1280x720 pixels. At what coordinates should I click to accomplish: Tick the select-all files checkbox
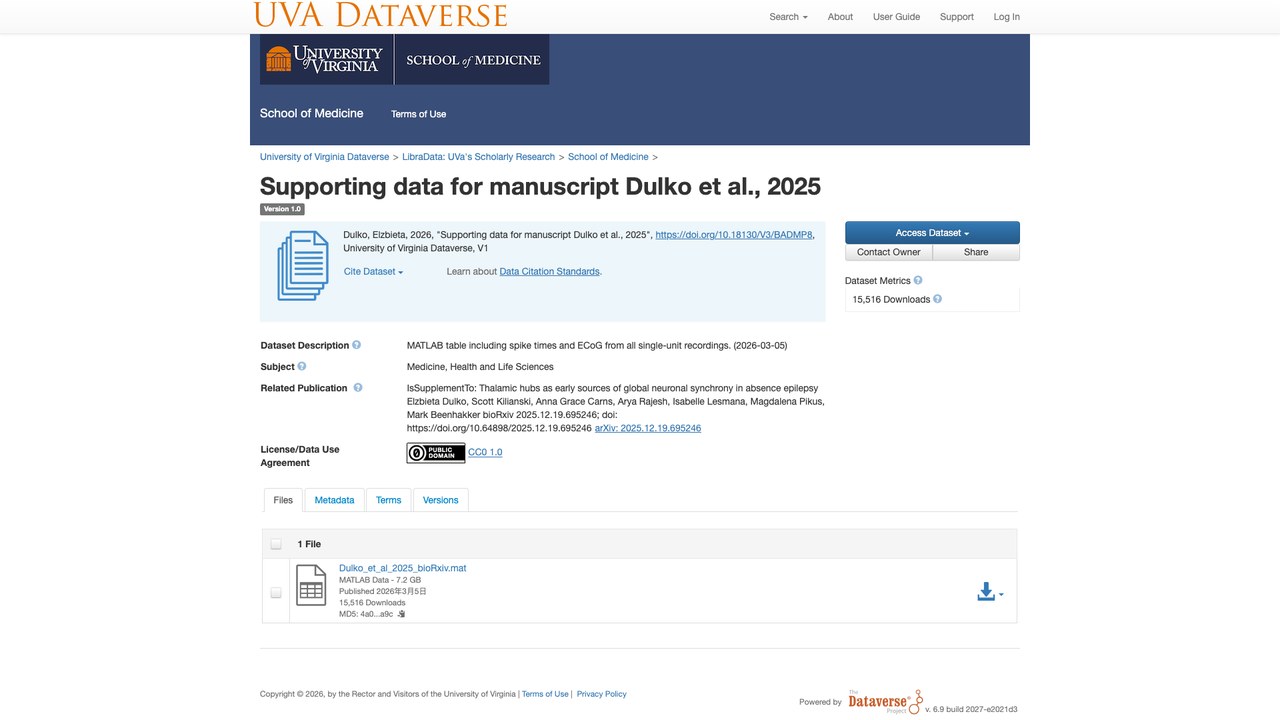(276, 544)
